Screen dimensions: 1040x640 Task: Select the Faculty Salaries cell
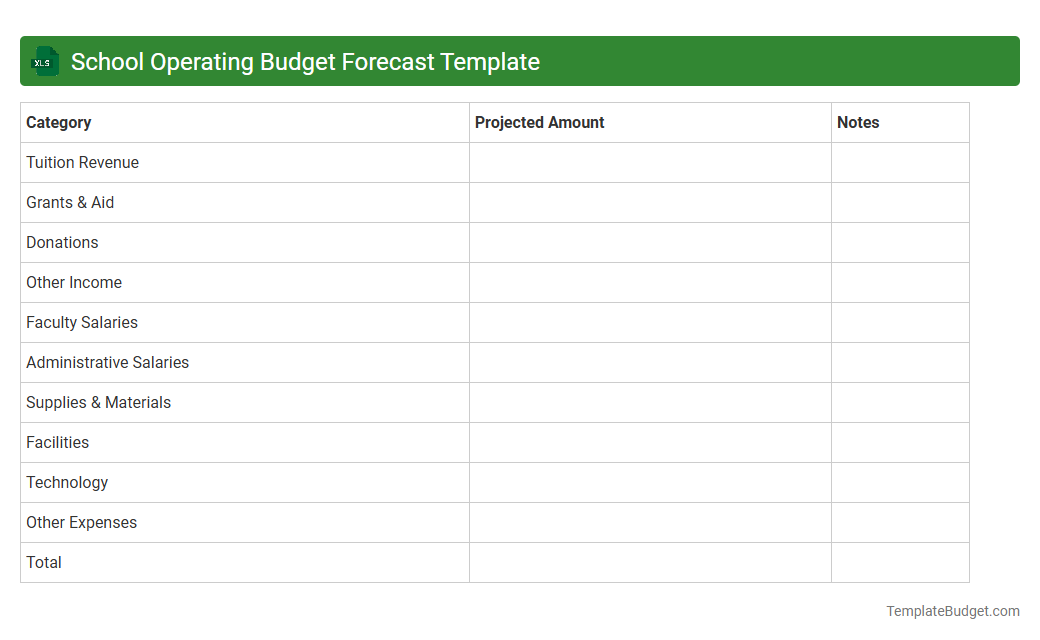[82, 322]
